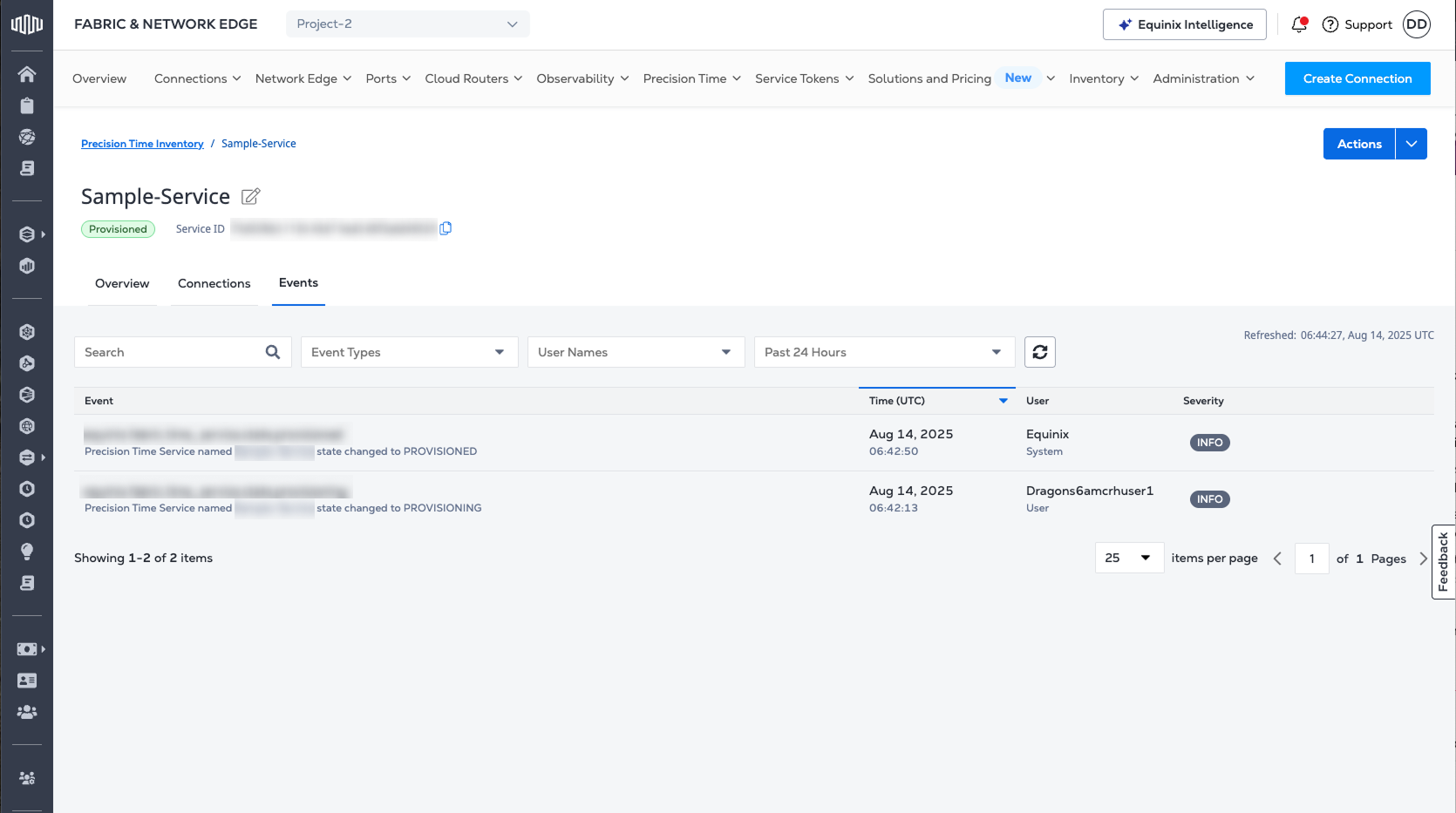The height and width of the screenshot is (813, 1456).
Task: Open the Administration menu
Action: (1203, 78)
